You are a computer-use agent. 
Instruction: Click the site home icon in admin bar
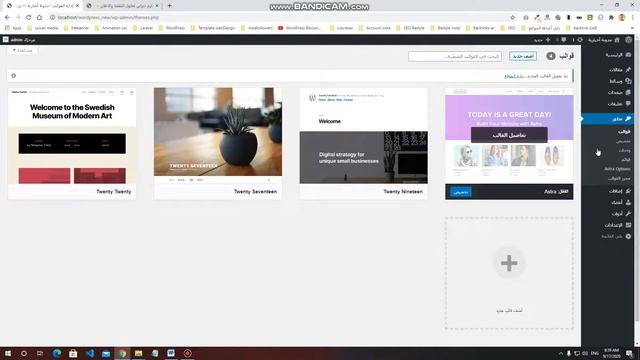click(x=617, y=40)
